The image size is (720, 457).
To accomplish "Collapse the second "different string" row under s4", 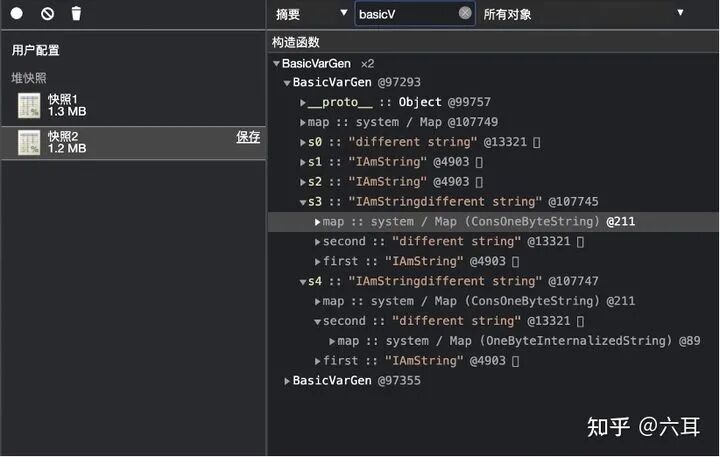I will click(317, 322).
